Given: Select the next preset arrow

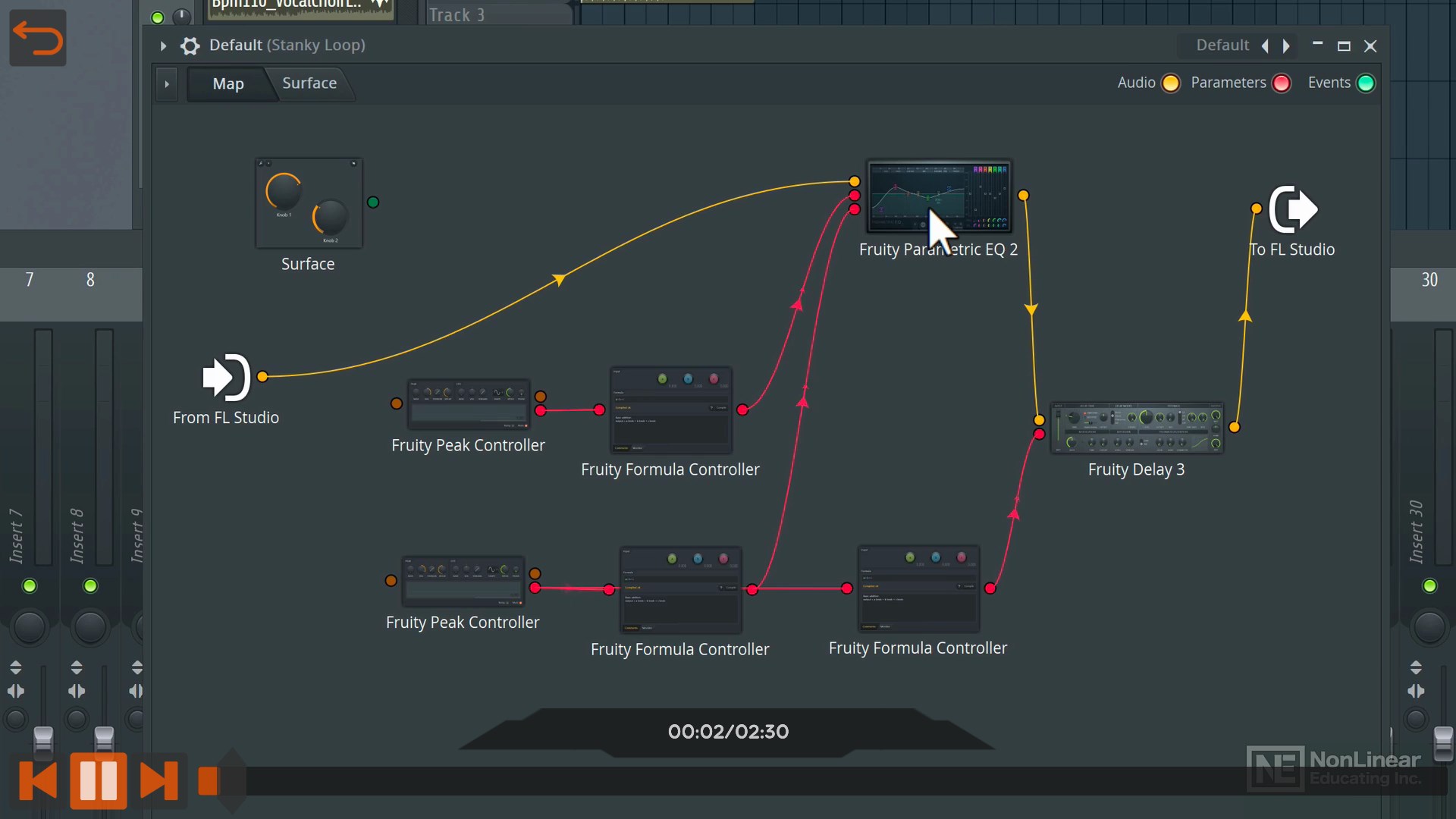Looking at the screenshot, I should click(x=1286, y=45).
